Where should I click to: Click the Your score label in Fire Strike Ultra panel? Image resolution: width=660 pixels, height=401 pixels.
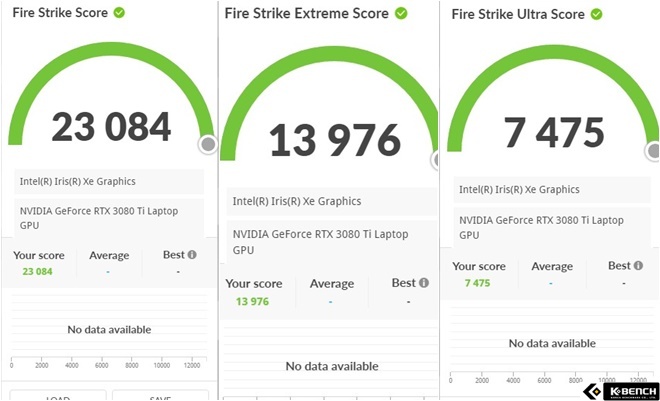click(x=479, y=266)
